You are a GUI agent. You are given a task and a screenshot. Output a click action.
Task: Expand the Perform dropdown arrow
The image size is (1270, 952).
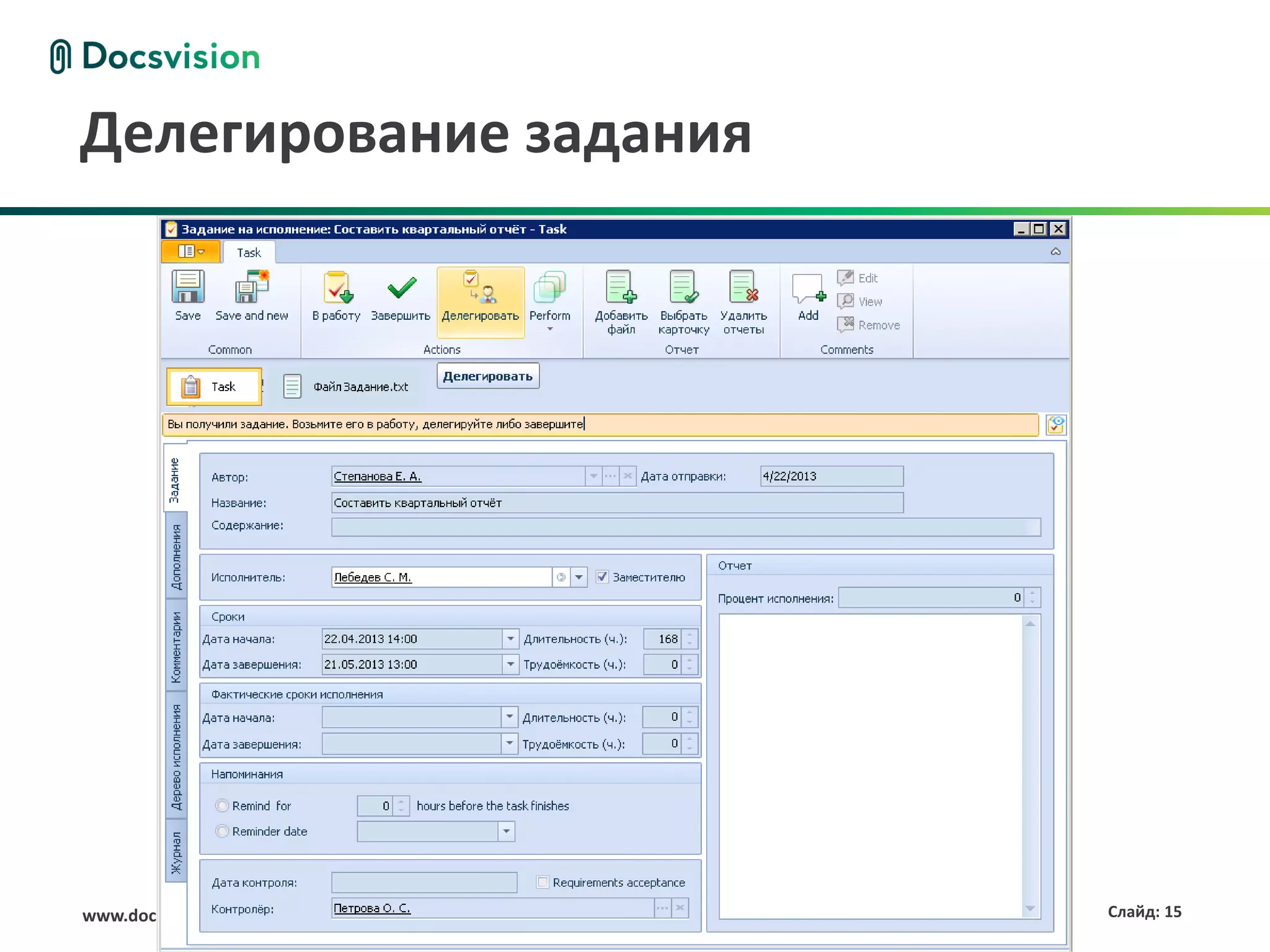click(549, 329)
